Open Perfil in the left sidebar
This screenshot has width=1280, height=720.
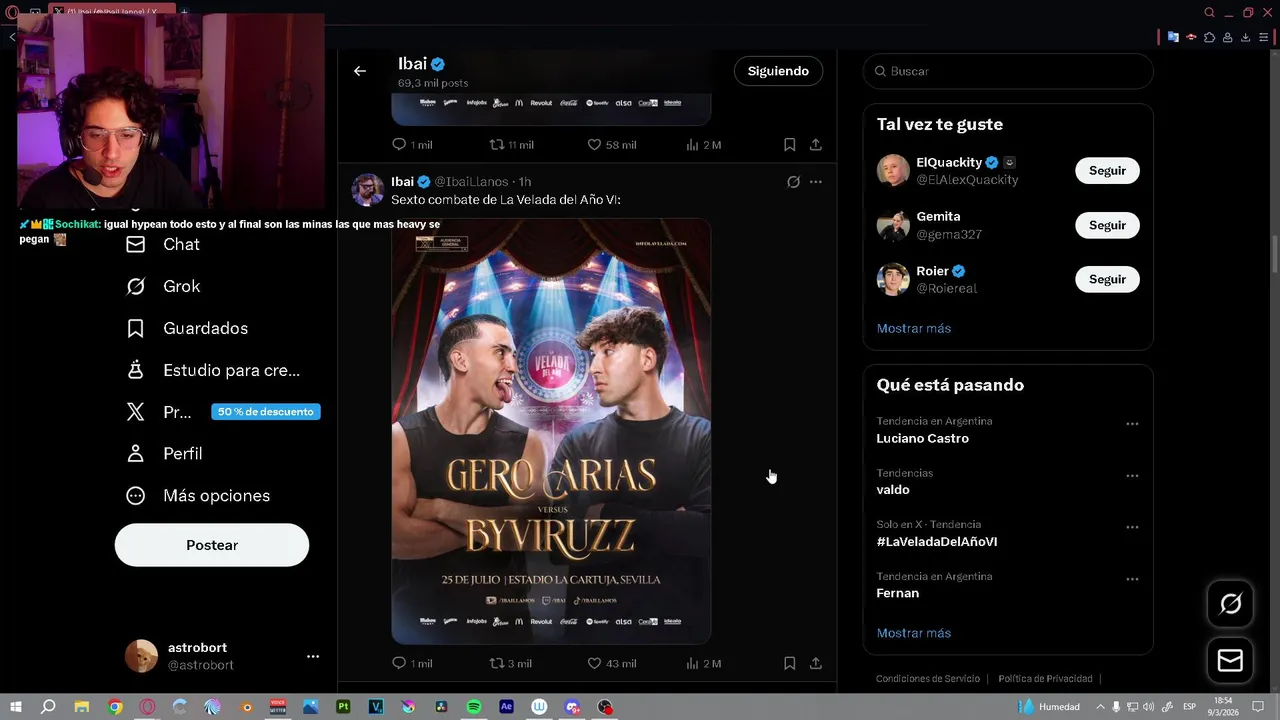pos(164,453)
